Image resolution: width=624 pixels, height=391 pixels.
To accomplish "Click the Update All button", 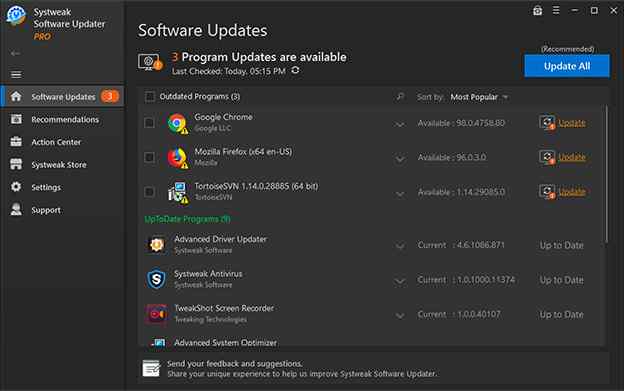I will [x=567, y=66].
